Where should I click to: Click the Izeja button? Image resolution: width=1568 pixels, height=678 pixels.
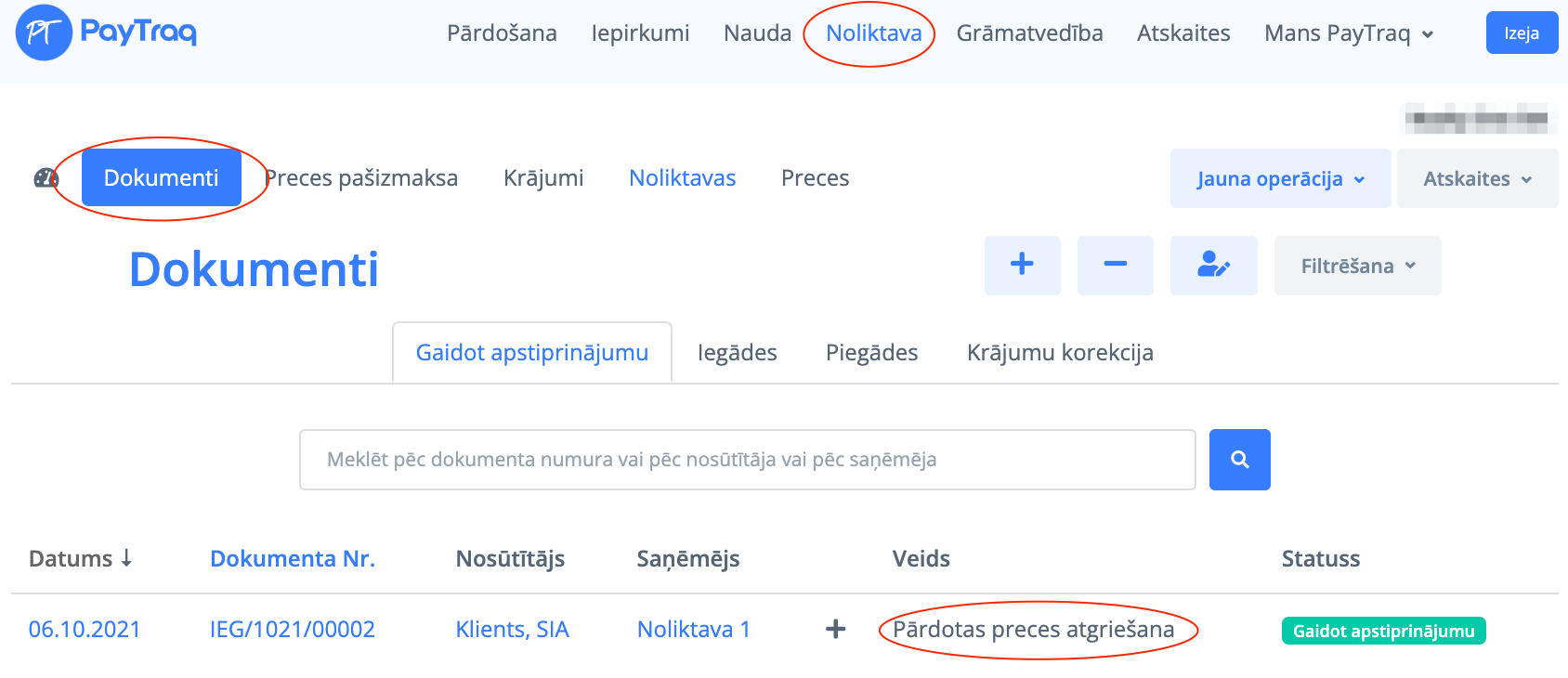click(1522, 33)
